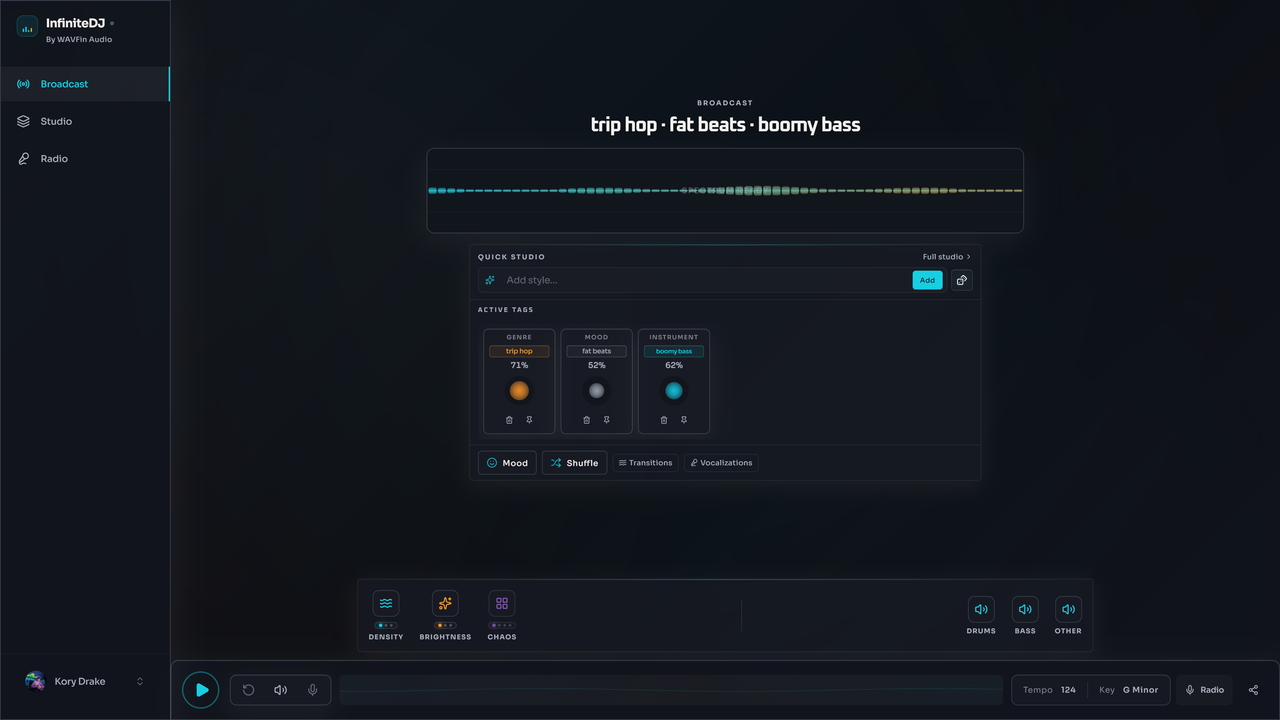Click the broadcast title trip hop heading

725,125
